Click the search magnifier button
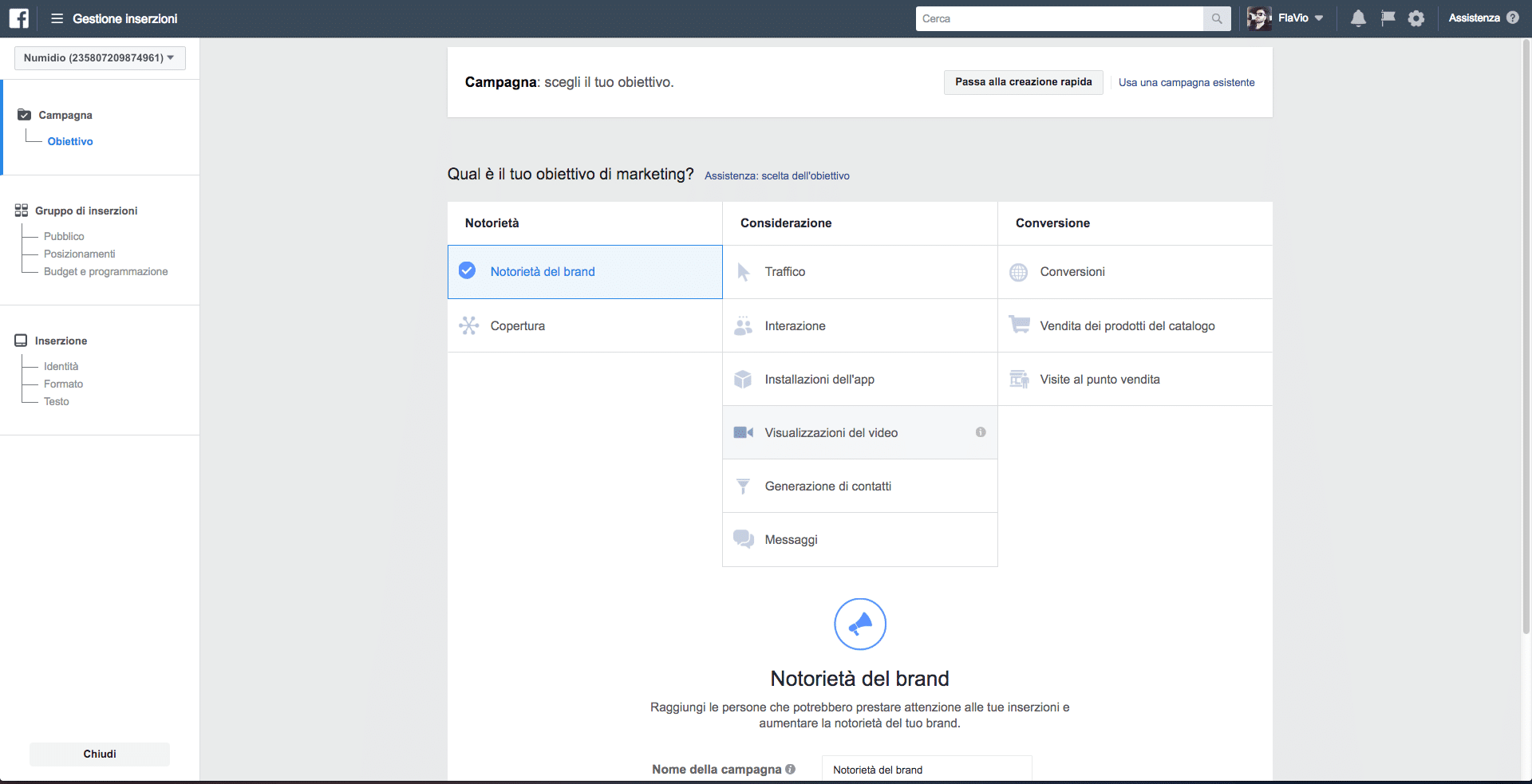The image size is (1532, 784). pyautogui.click(x=1217, y=18)
